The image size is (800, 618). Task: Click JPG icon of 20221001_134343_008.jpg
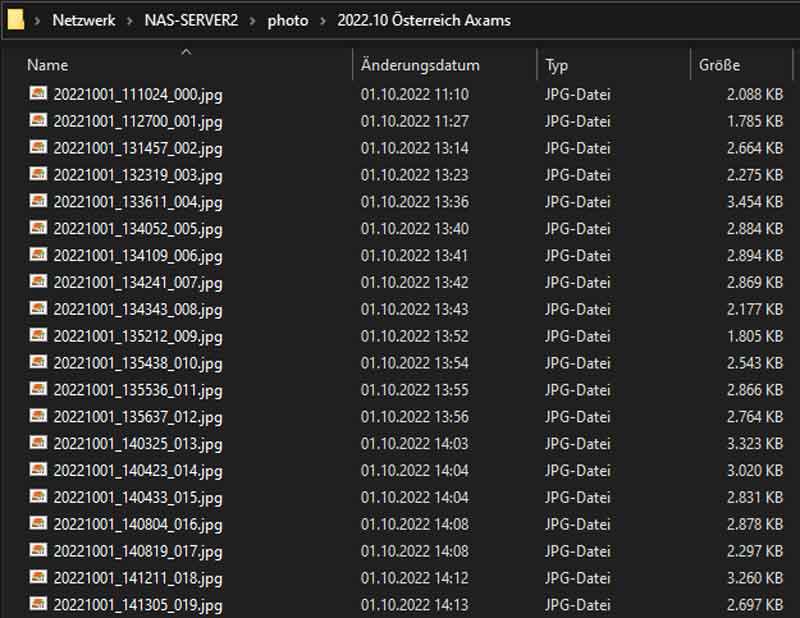(x=38, y=308)
